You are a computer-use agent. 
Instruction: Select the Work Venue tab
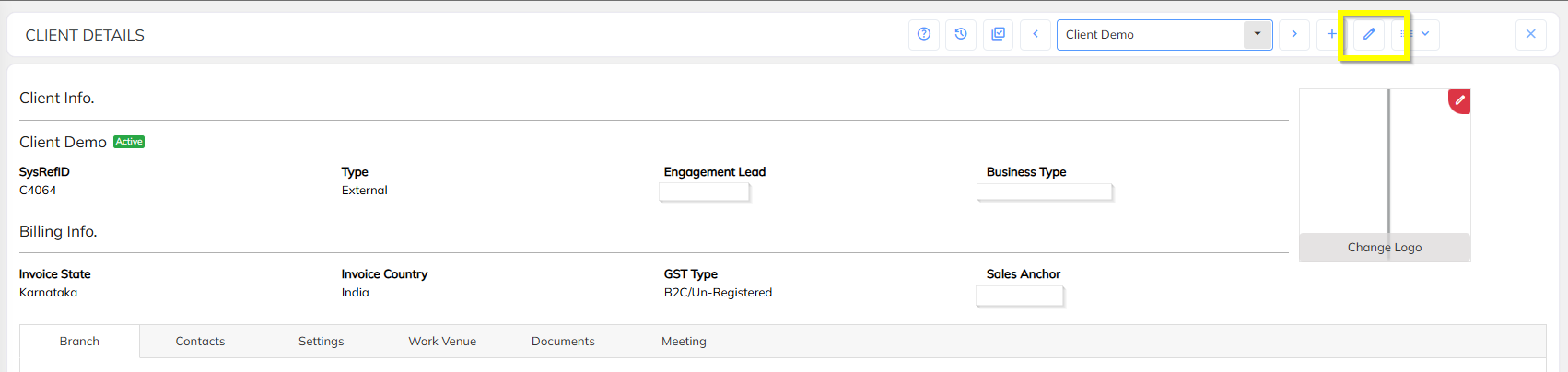[442, 341]
